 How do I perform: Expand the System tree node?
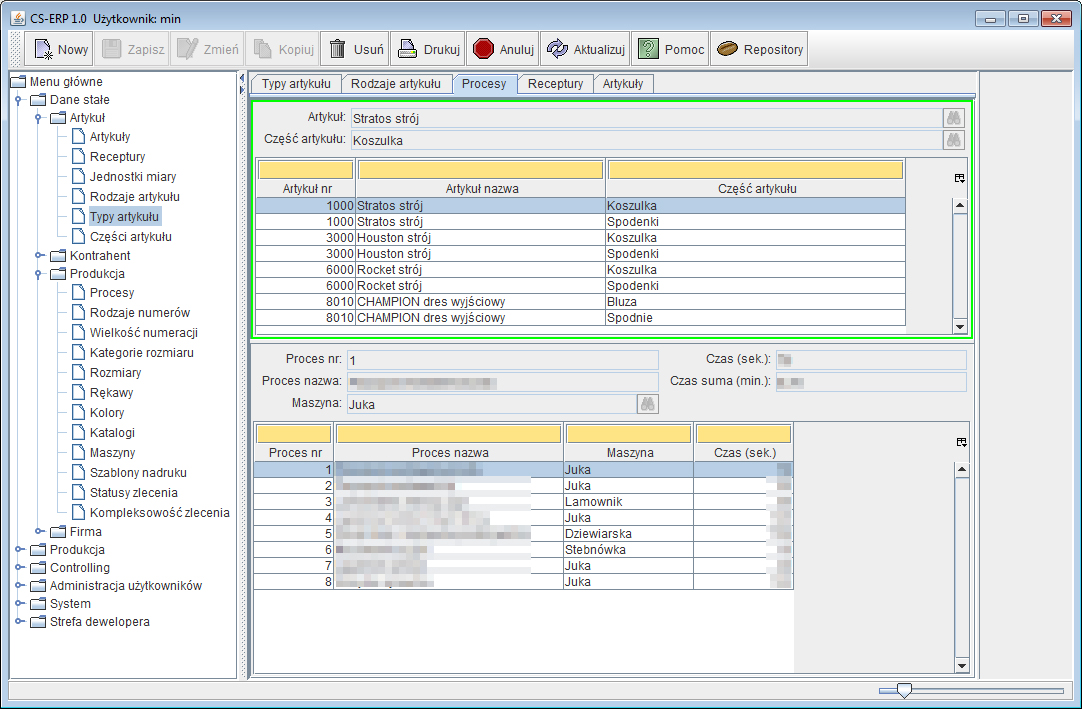point(19,603)
